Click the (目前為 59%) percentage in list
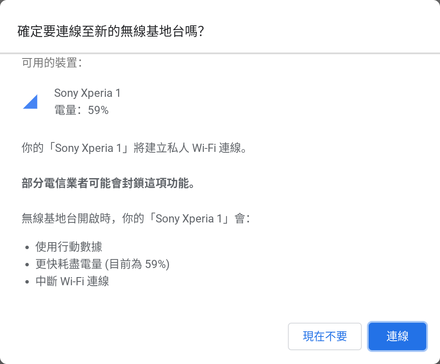Screen dimensions: 440x364 137,264
